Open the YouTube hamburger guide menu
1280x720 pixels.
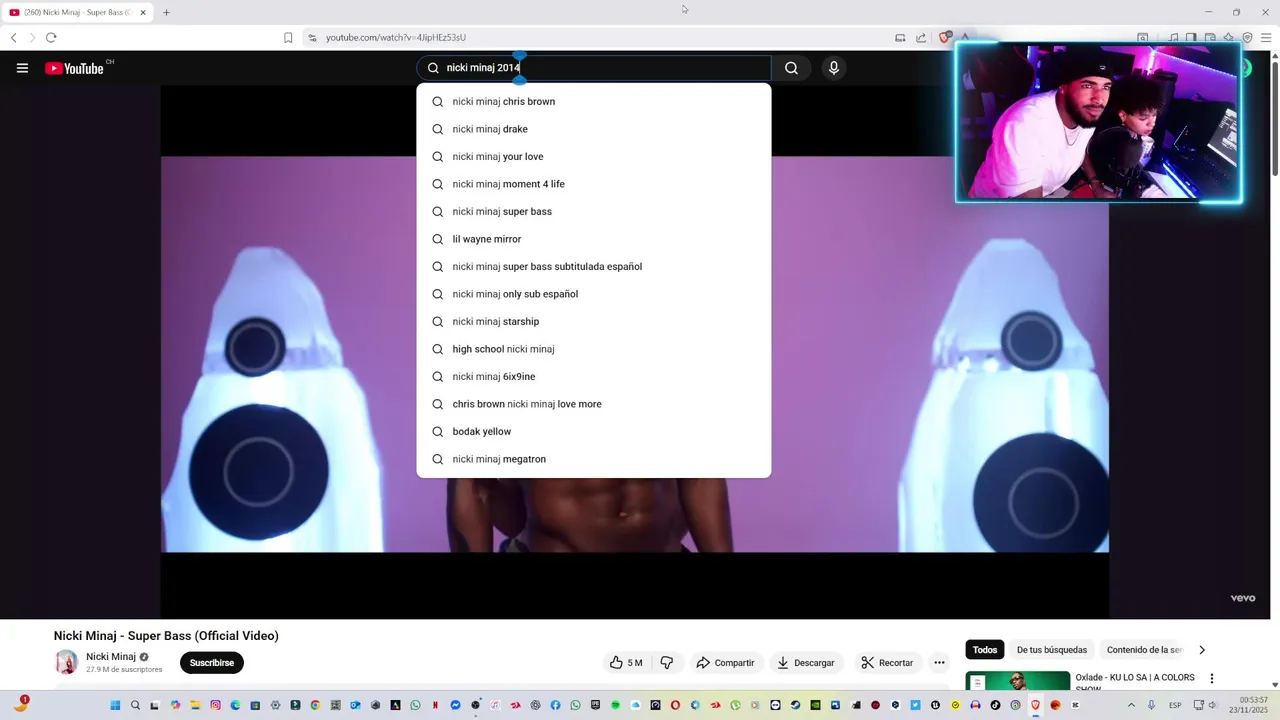coord(22,68)
